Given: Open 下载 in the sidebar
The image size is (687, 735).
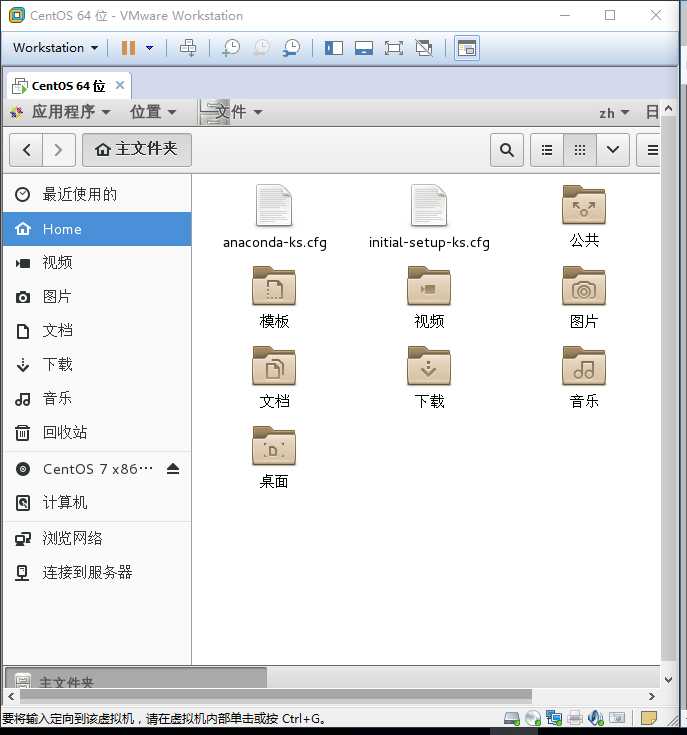Looking at the screenshot, I should pyautogui.click(x=97, y=365).
